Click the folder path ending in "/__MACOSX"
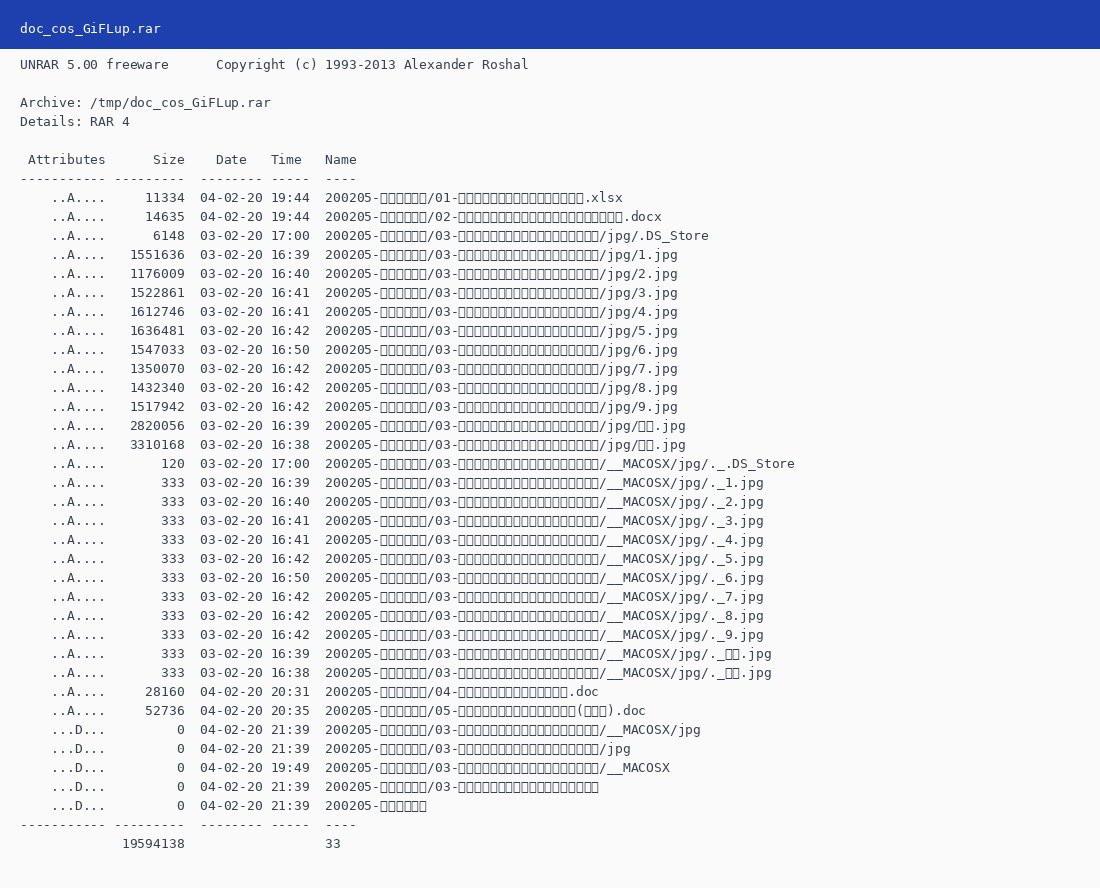 pyautogui.click(x=497, y=767)
